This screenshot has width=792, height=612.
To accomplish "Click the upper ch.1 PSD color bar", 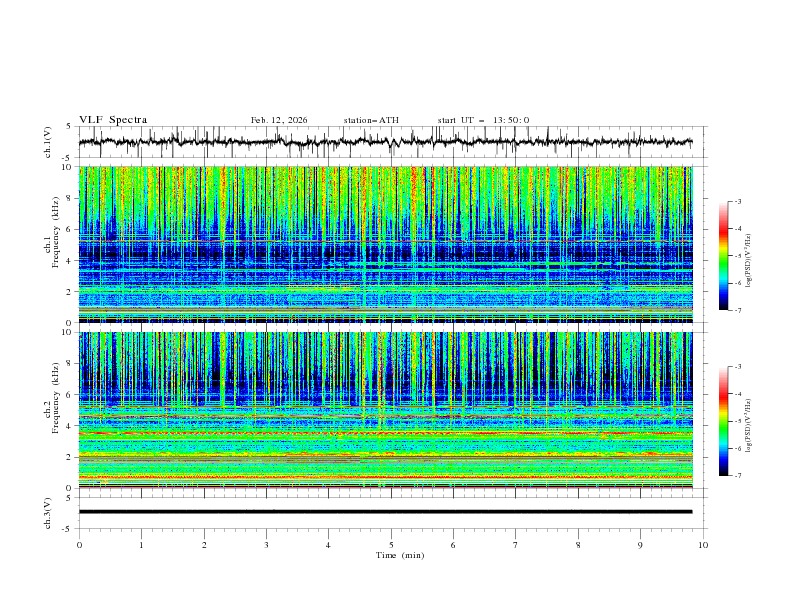I will pyautogui.click(x=723, y=256).
